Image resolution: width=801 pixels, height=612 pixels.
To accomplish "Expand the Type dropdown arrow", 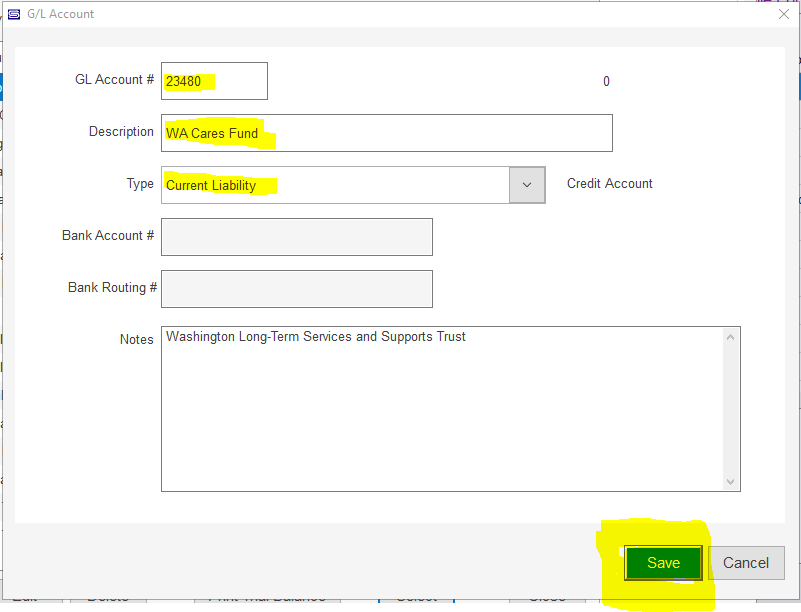I will coord(527,185).
